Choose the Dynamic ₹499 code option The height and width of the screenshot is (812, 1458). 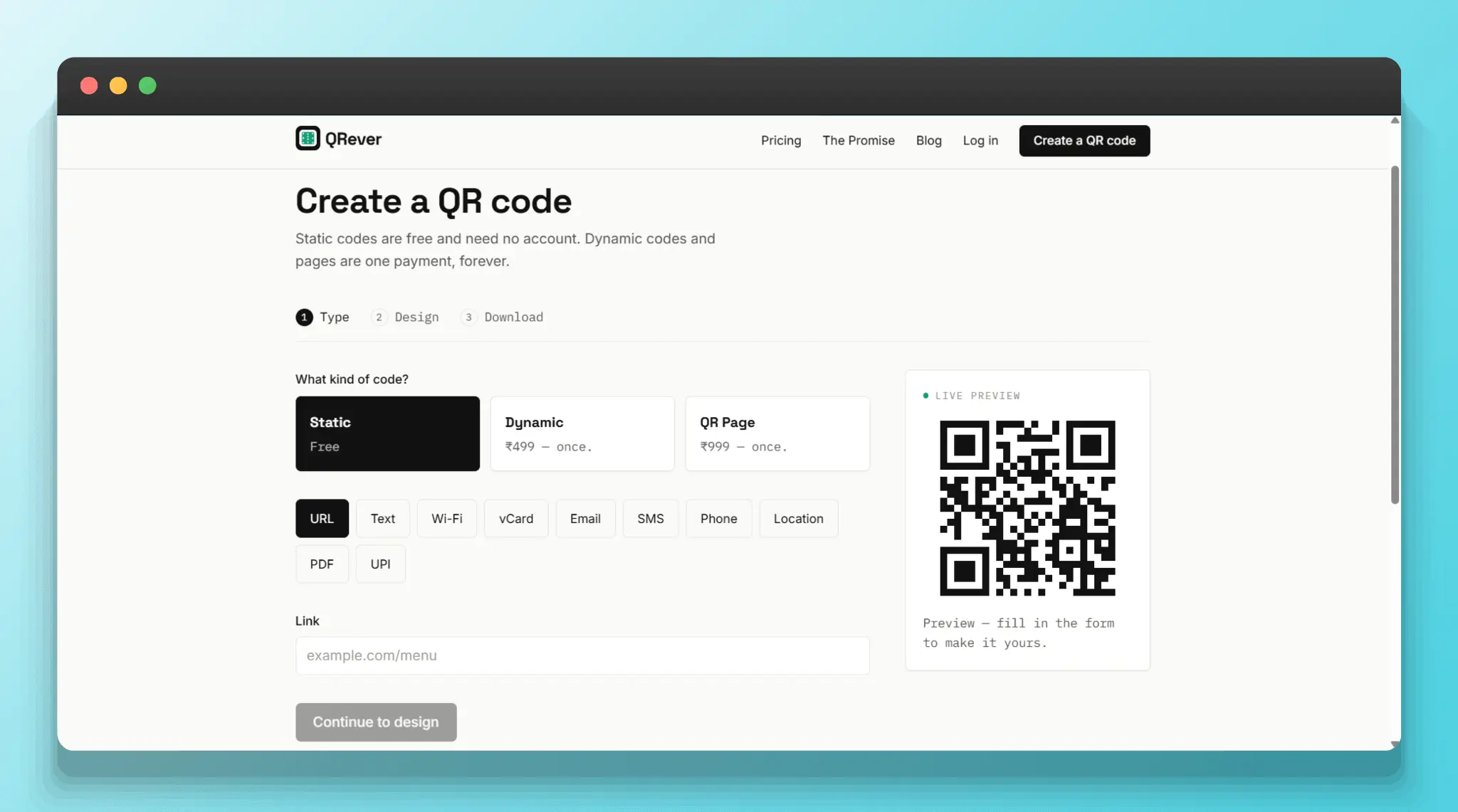[582, 433]
